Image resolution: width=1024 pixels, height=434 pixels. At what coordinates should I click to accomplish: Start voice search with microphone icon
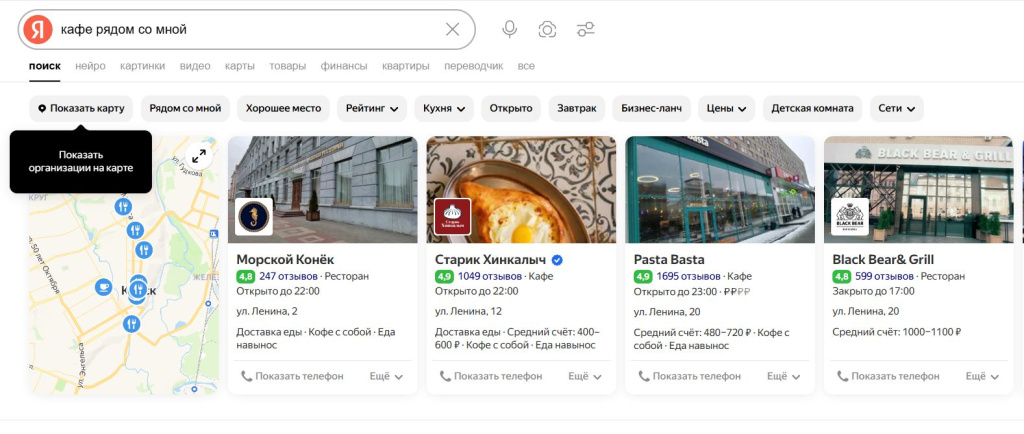pyautogui.click(x=509, y=29)
